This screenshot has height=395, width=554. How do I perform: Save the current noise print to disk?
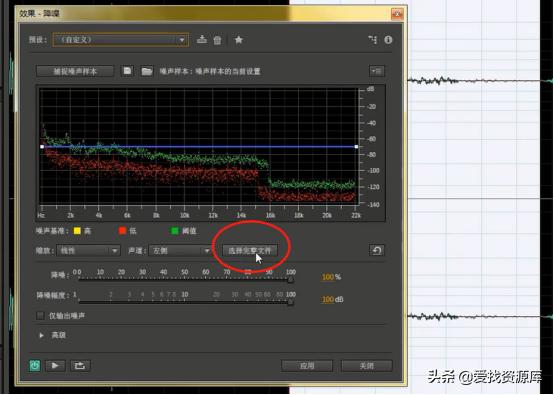point(127,71)
